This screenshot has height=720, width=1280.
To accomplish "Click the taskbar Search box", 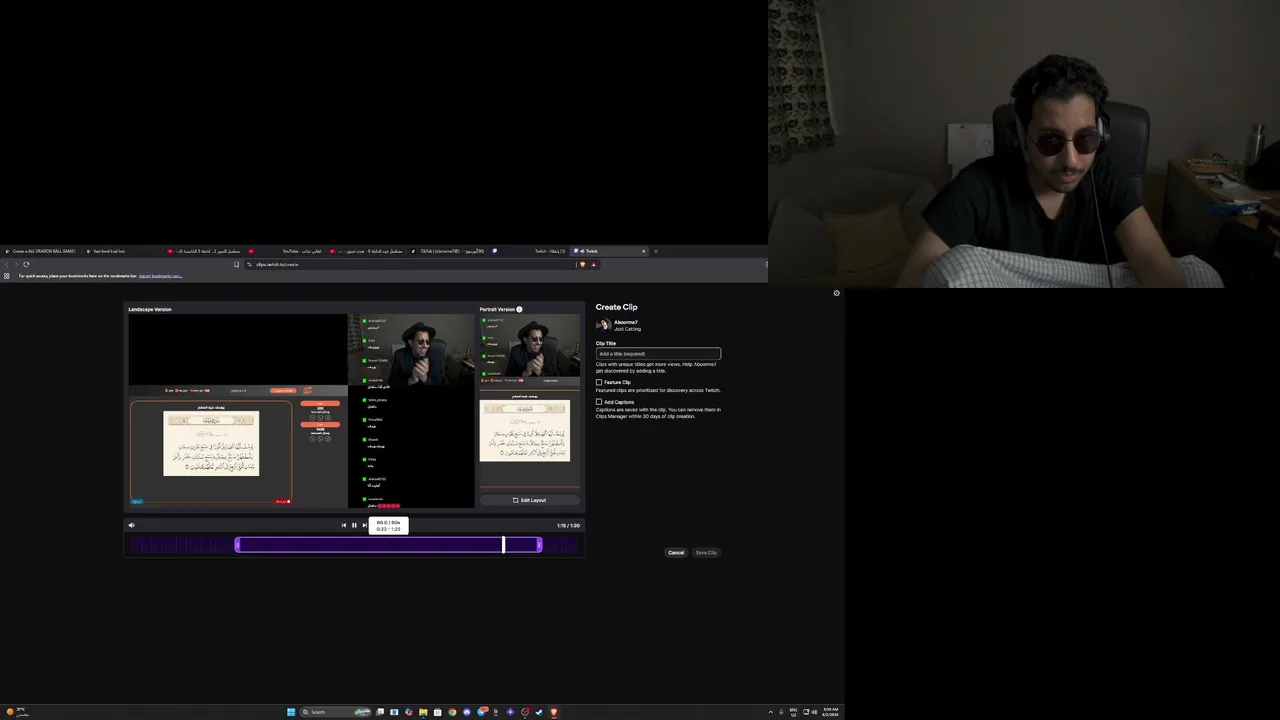I will click(x=336, y=712).
